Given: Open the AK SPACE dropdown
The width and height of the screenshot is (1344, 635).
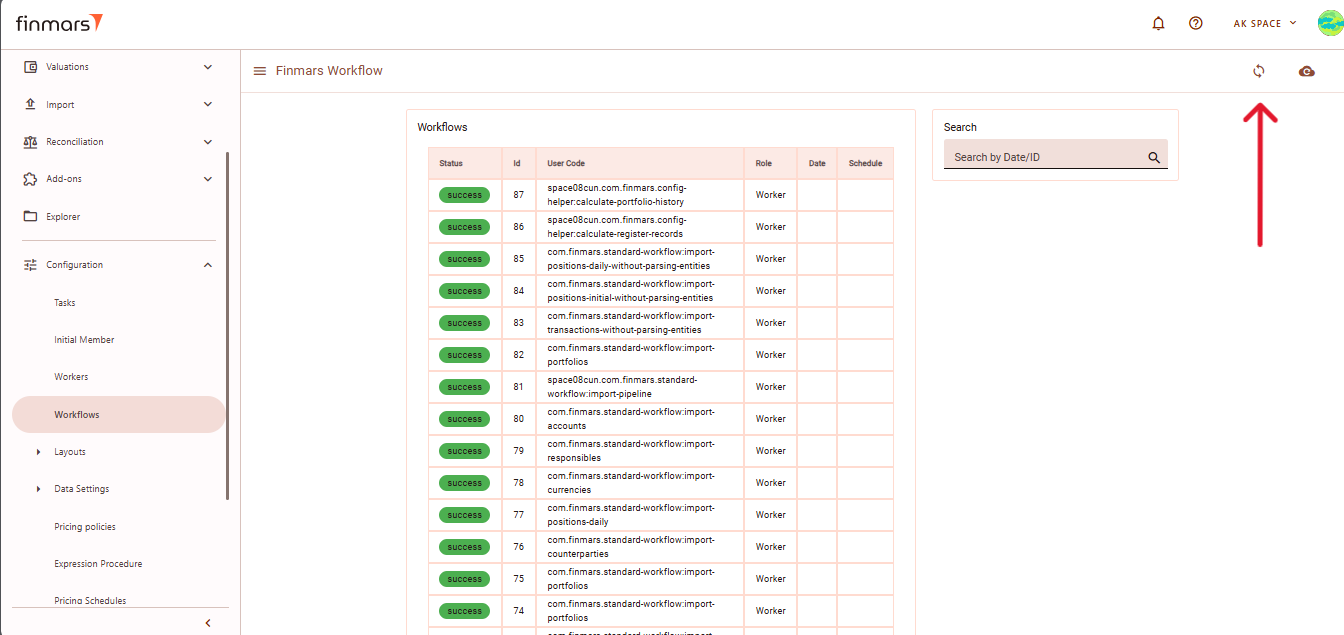Looking at the screenshot, I should [x=1264, y=23].
